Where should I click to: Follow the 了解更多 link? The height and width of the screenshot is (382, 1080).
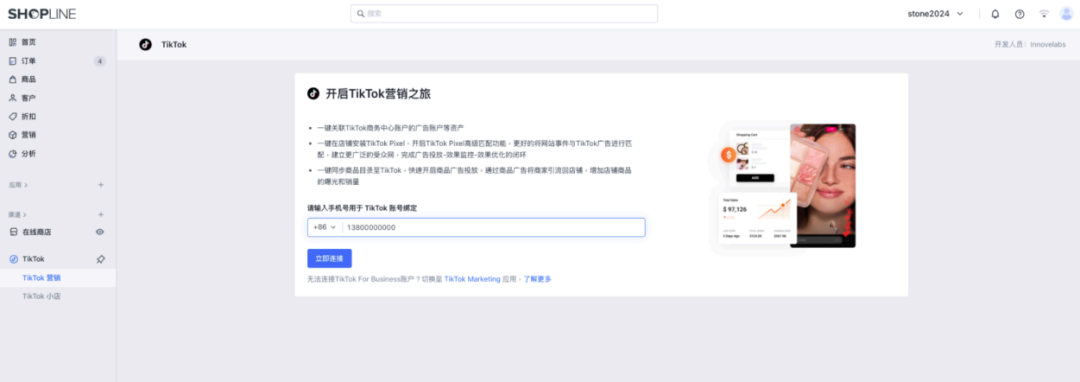(537, 279)
